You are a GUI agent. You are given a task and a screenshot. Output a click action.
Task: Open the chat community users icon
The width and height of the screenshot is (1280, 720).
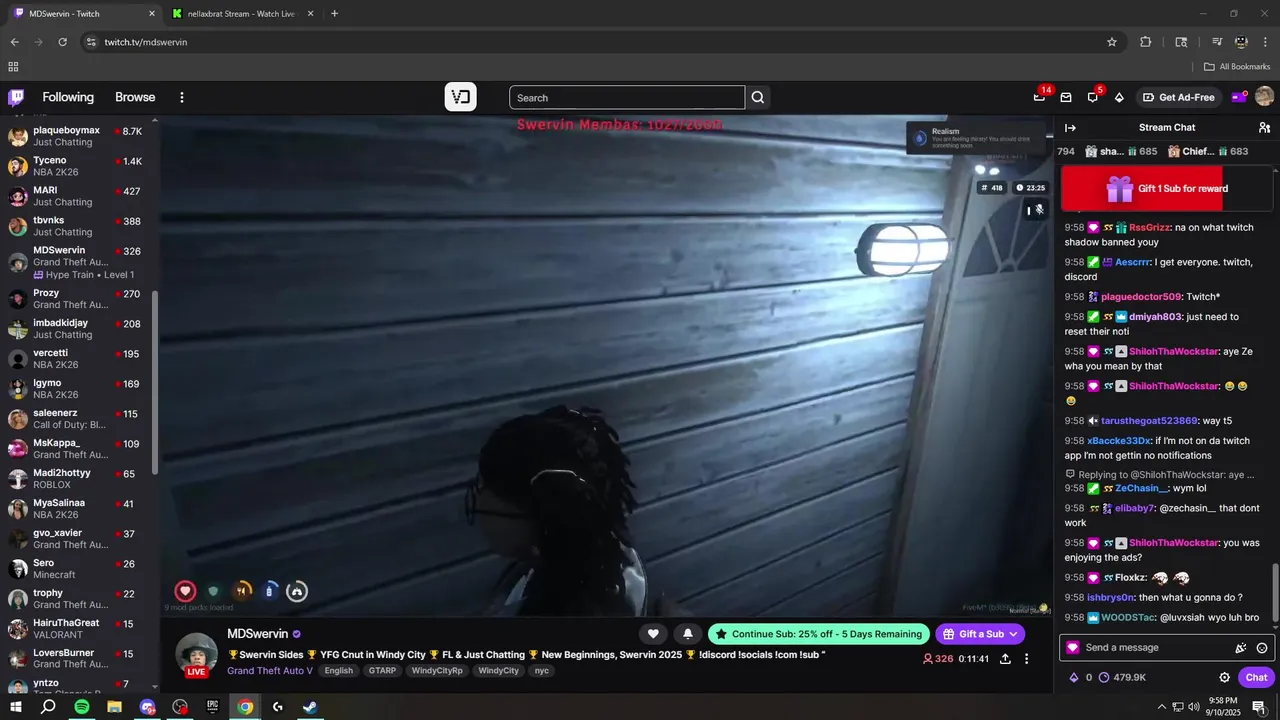click(1264, 127)
